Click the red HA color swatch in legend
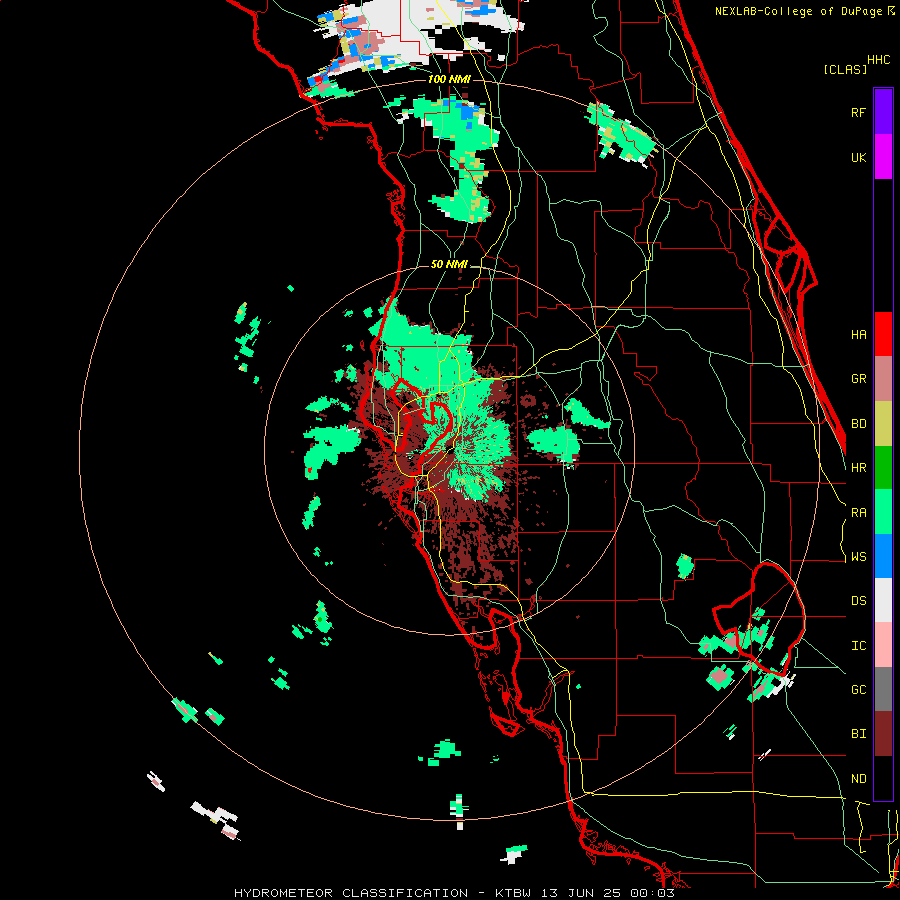This screenshot has height=900, width=900. pos(883,334)
